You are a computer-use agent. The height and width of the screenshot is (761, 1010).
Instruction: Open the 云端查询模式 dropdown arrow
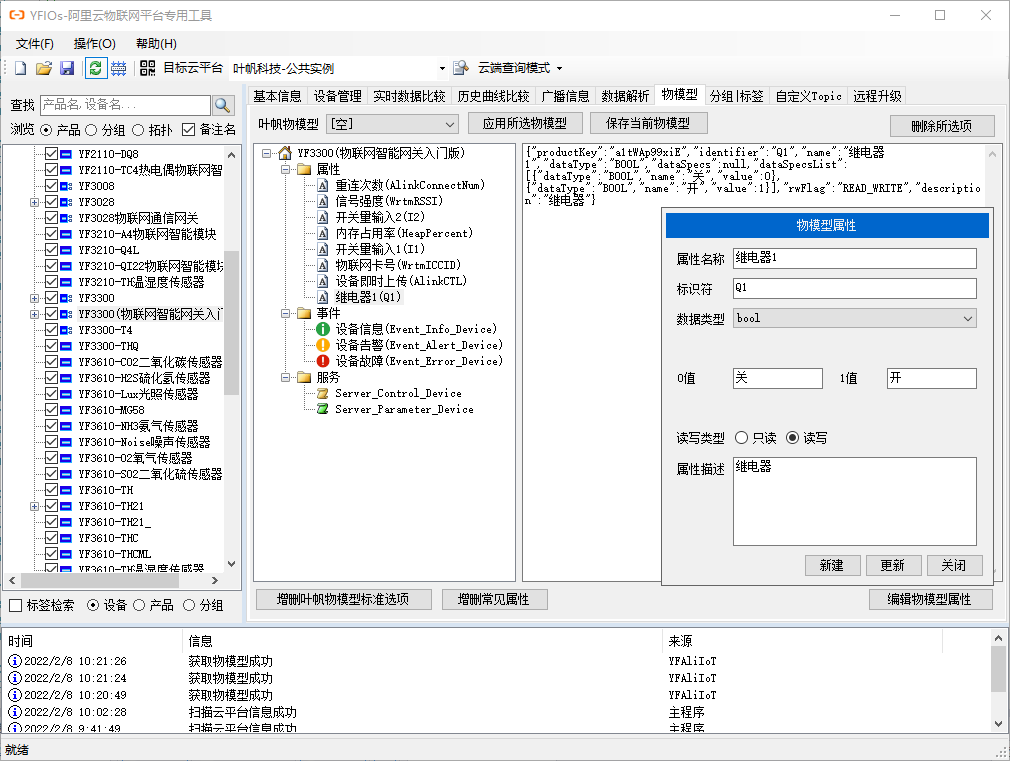[559, 68]
